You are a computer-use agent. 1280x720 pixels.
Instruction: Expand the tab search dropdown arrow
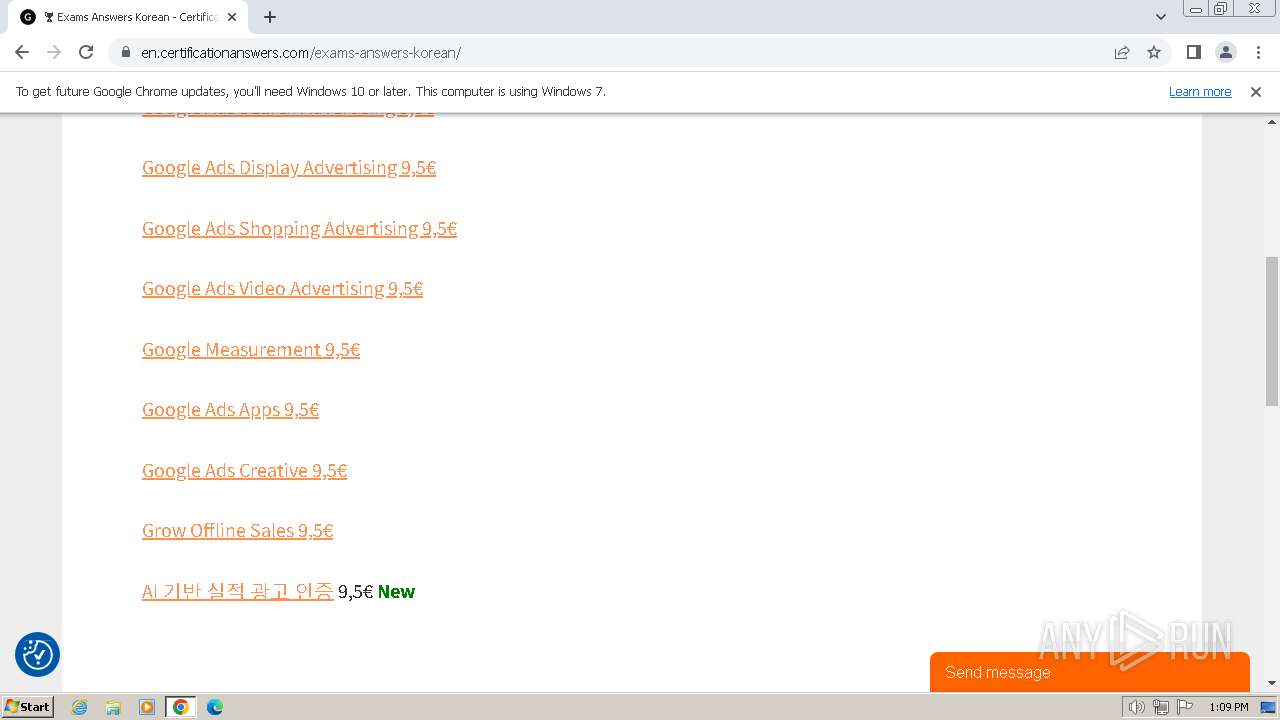[x=1161, y=17]
